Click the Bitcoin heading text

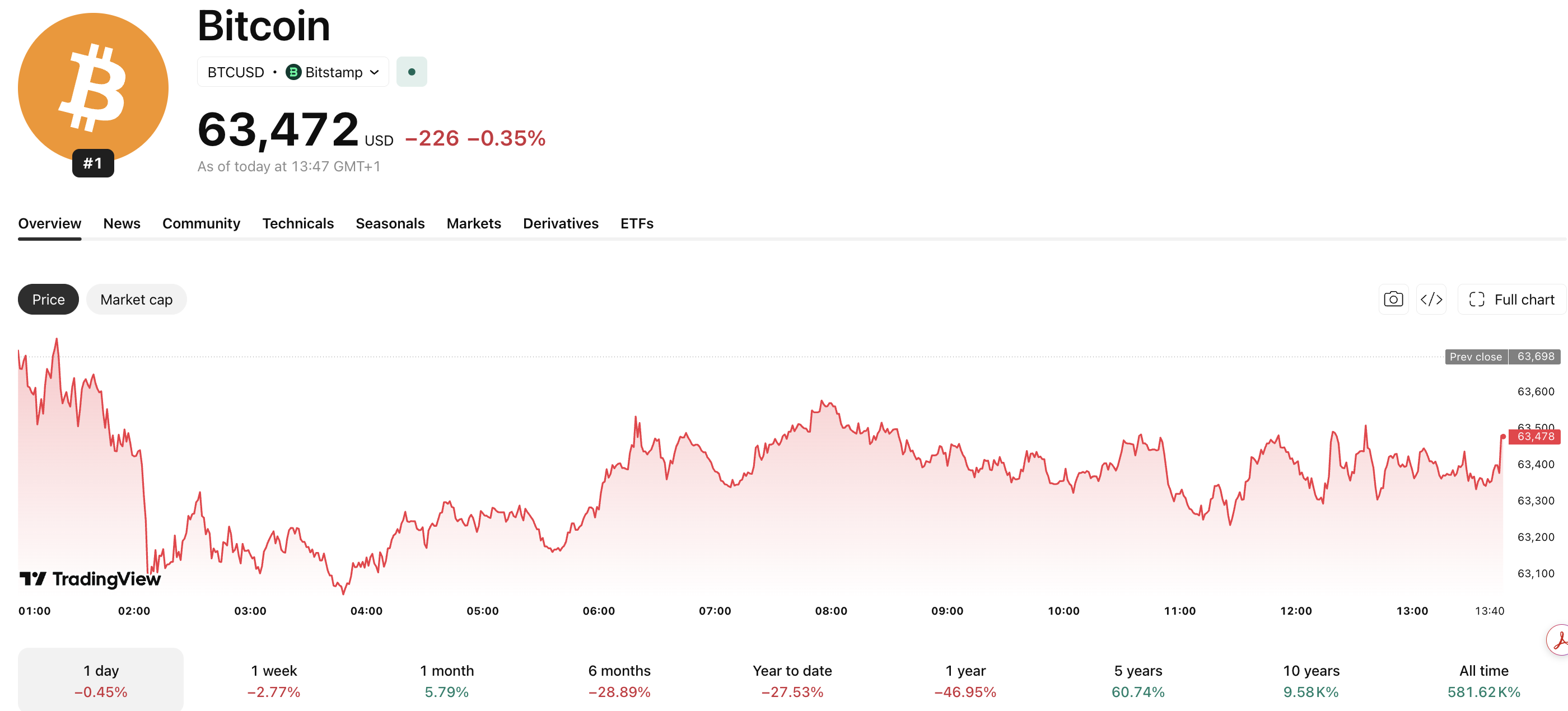264,26
